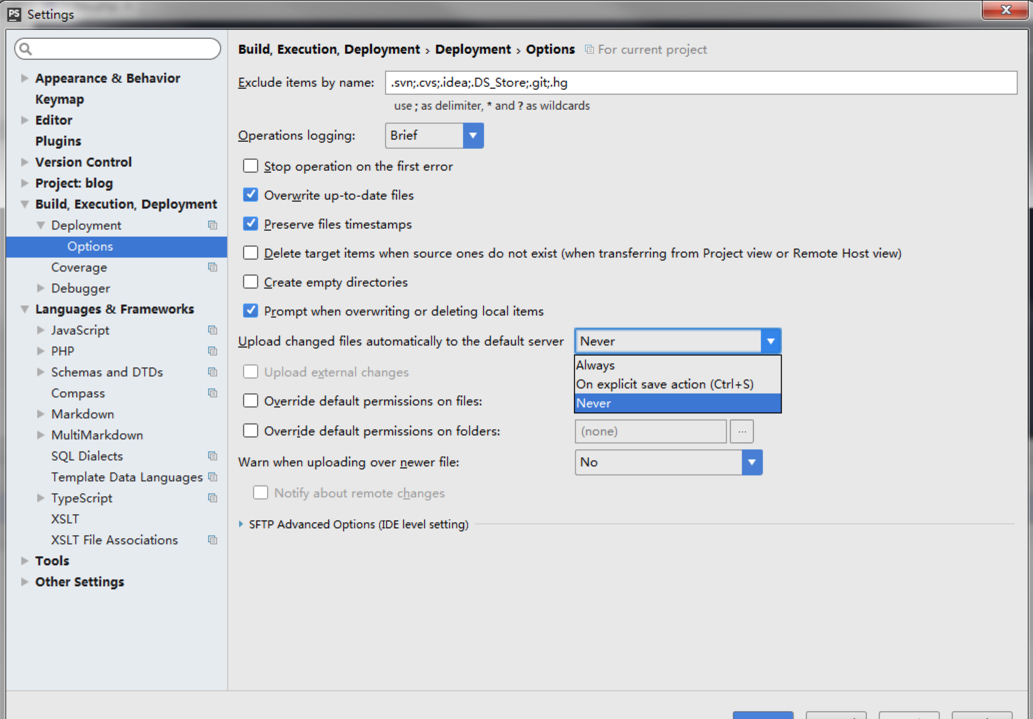
Task: Click the search magnifier icon in settings
Action: [x=25, y=49]
